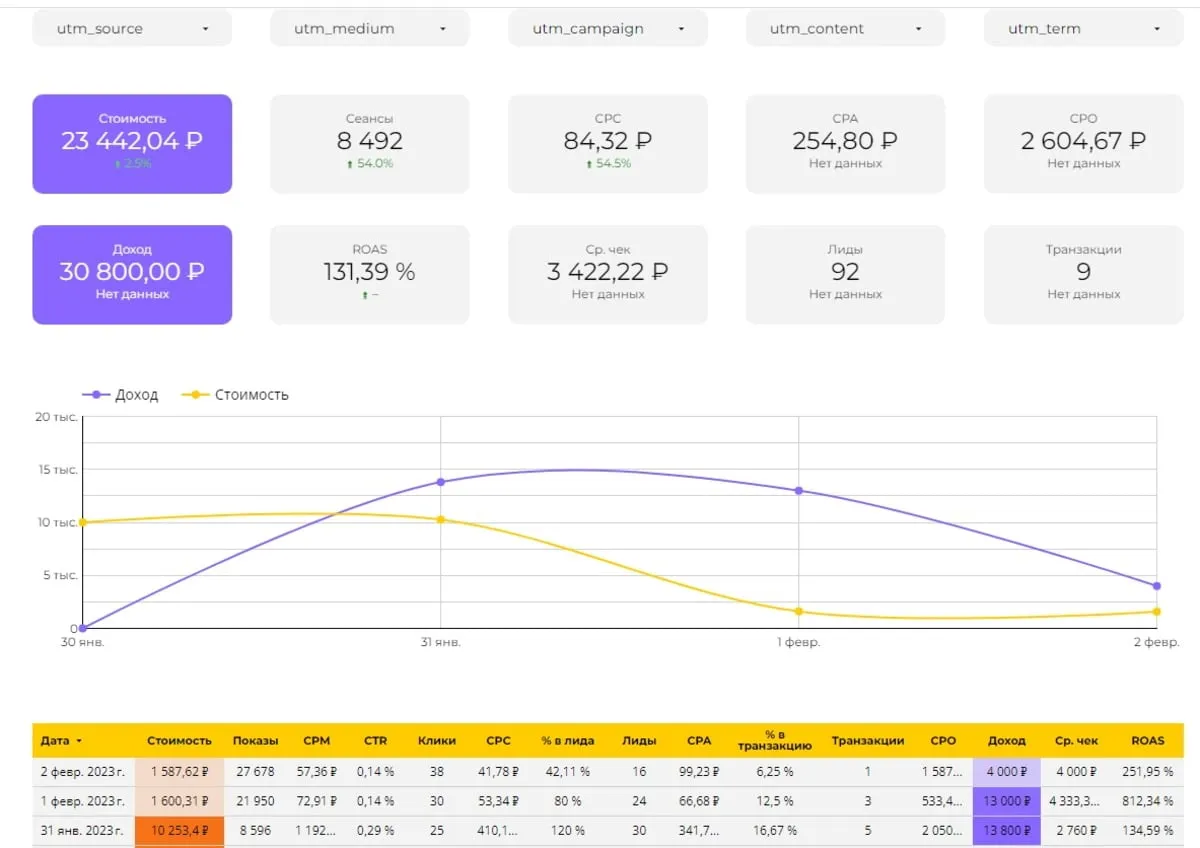
Task: Click the Транзакции scorecard showing 9
Action: click(x=1083, y=273)
